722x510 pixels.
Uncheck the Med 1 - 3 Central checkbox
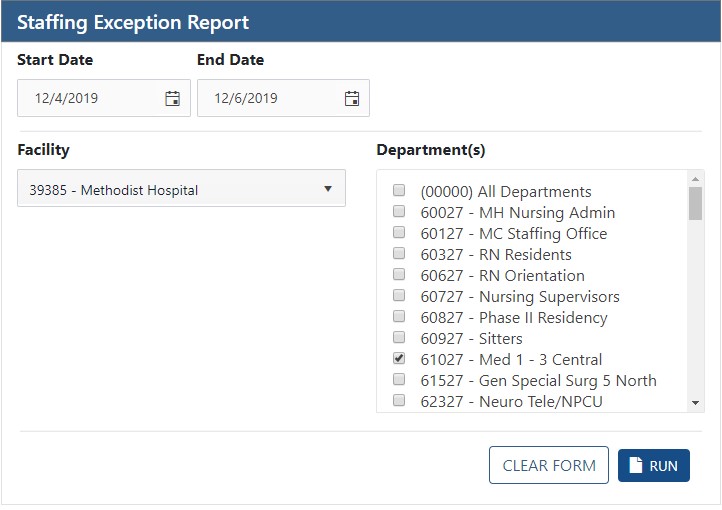(399, 359)
